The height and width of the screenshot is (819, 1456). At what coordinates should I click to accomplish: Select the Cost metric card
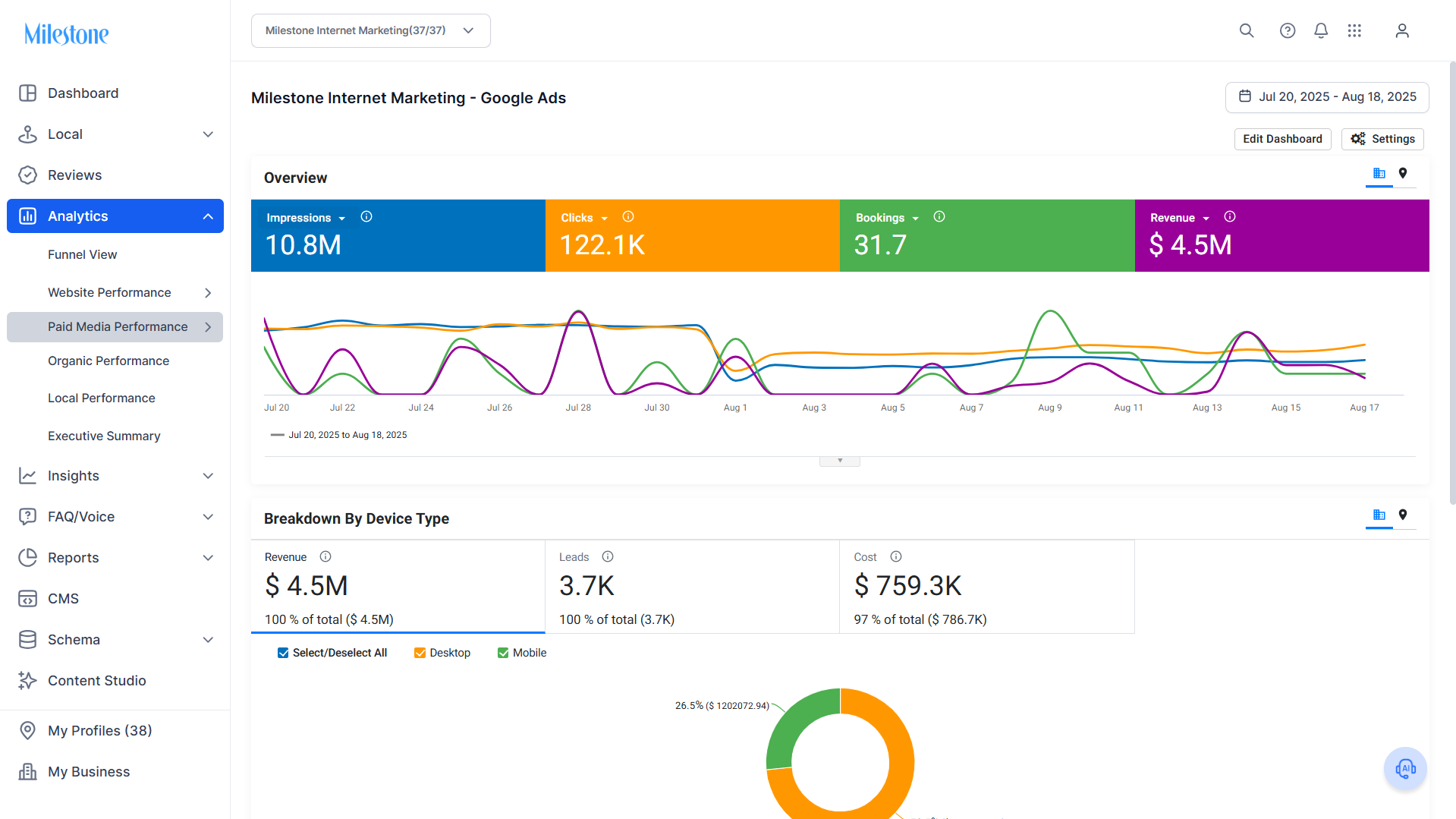(x=986, y=587)
